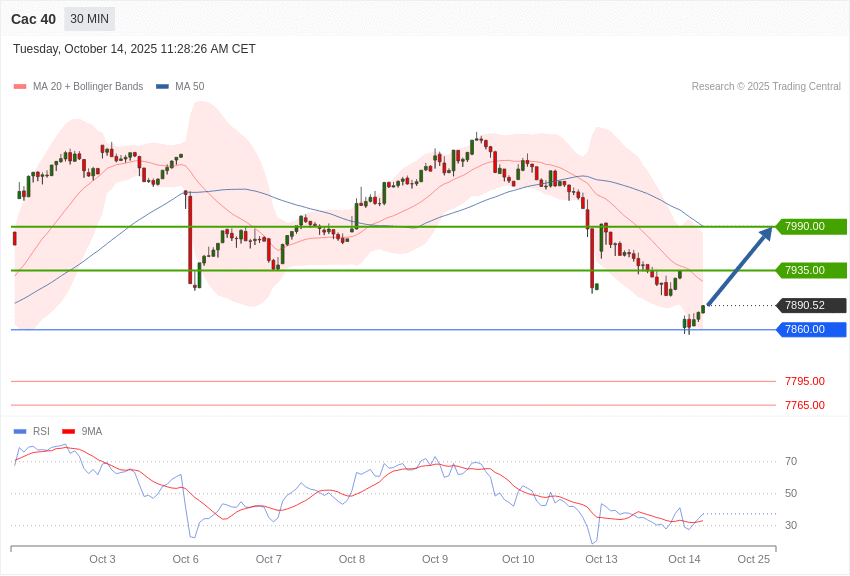Click the RSI 30 level label
Screen dimensions: 850x576
(x=791, y=525)
